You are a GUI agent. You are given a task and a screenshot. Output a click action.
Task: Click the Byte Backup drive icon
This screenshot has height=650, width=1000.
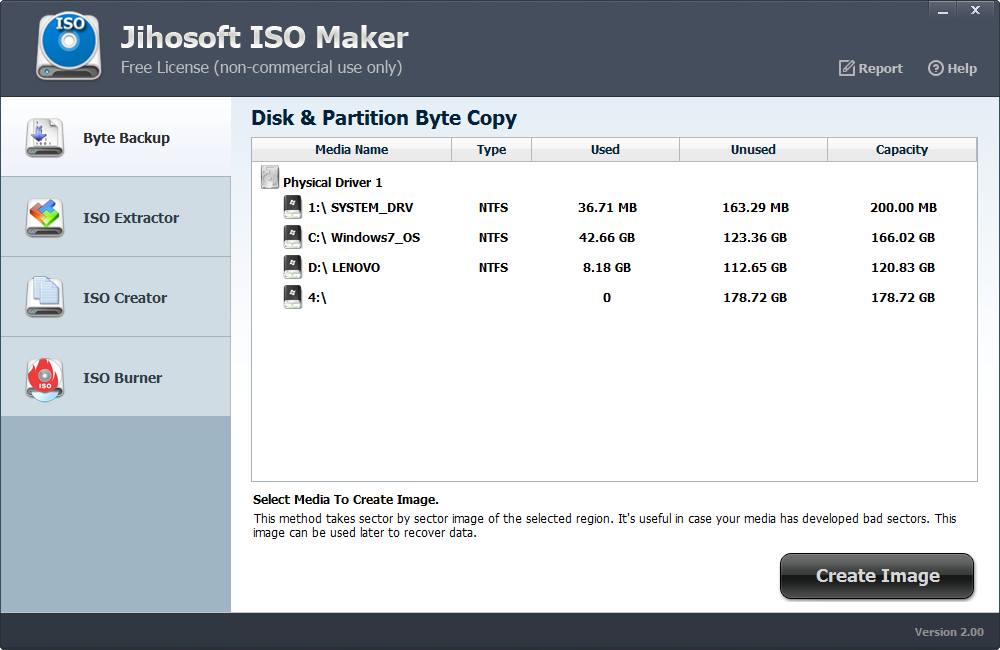coord(45,138)
